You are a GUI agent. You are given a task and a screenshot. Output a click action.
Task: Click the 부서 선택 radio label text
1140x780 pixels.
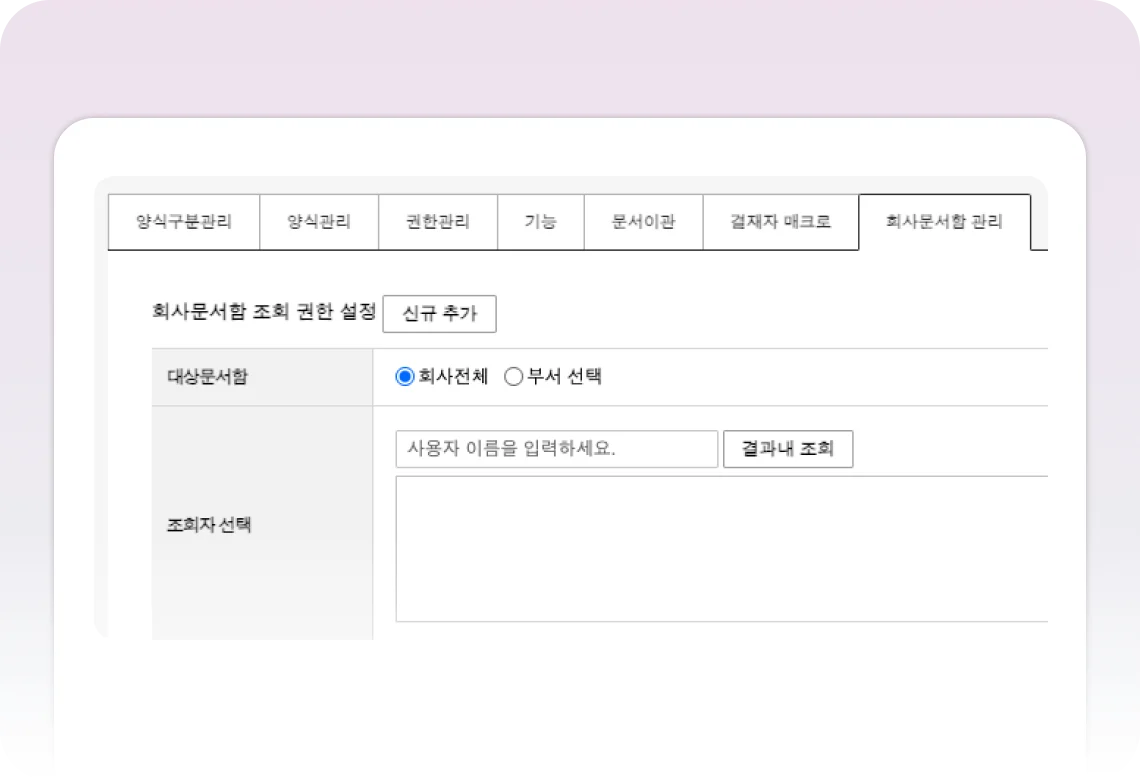(x=564, y=377)
